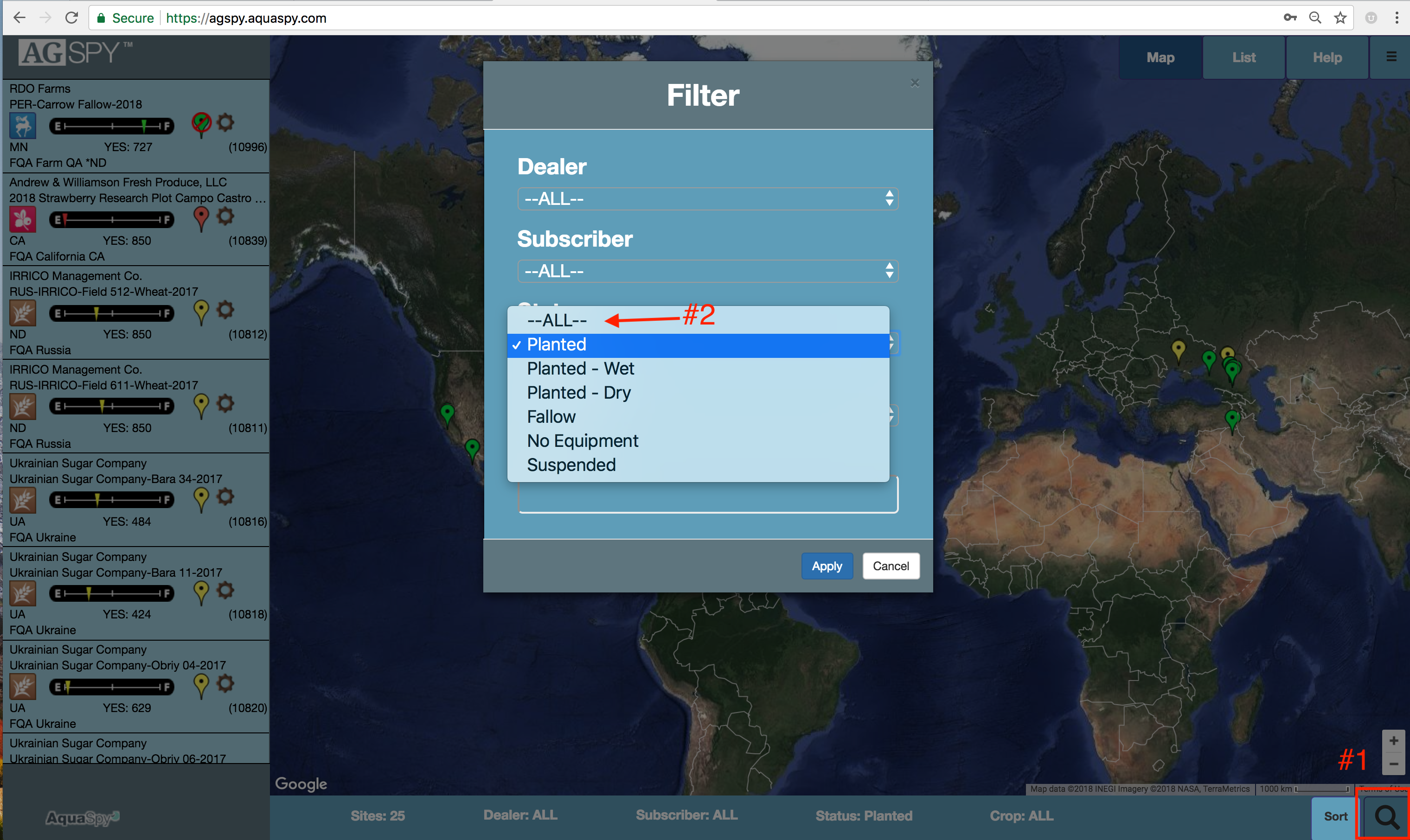Select --ALL-- in status list
Screen dimensions: 1410x840
click(x=698, y=320)
